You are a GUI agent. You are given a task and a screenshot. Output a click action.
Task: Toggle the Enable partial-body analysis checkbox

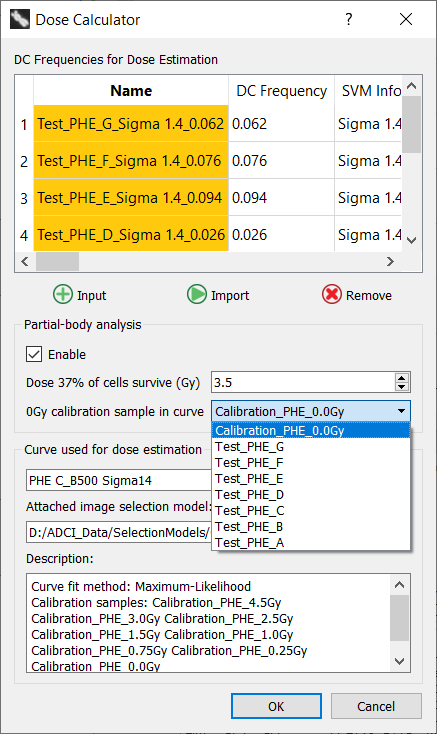tap(34, 354)
